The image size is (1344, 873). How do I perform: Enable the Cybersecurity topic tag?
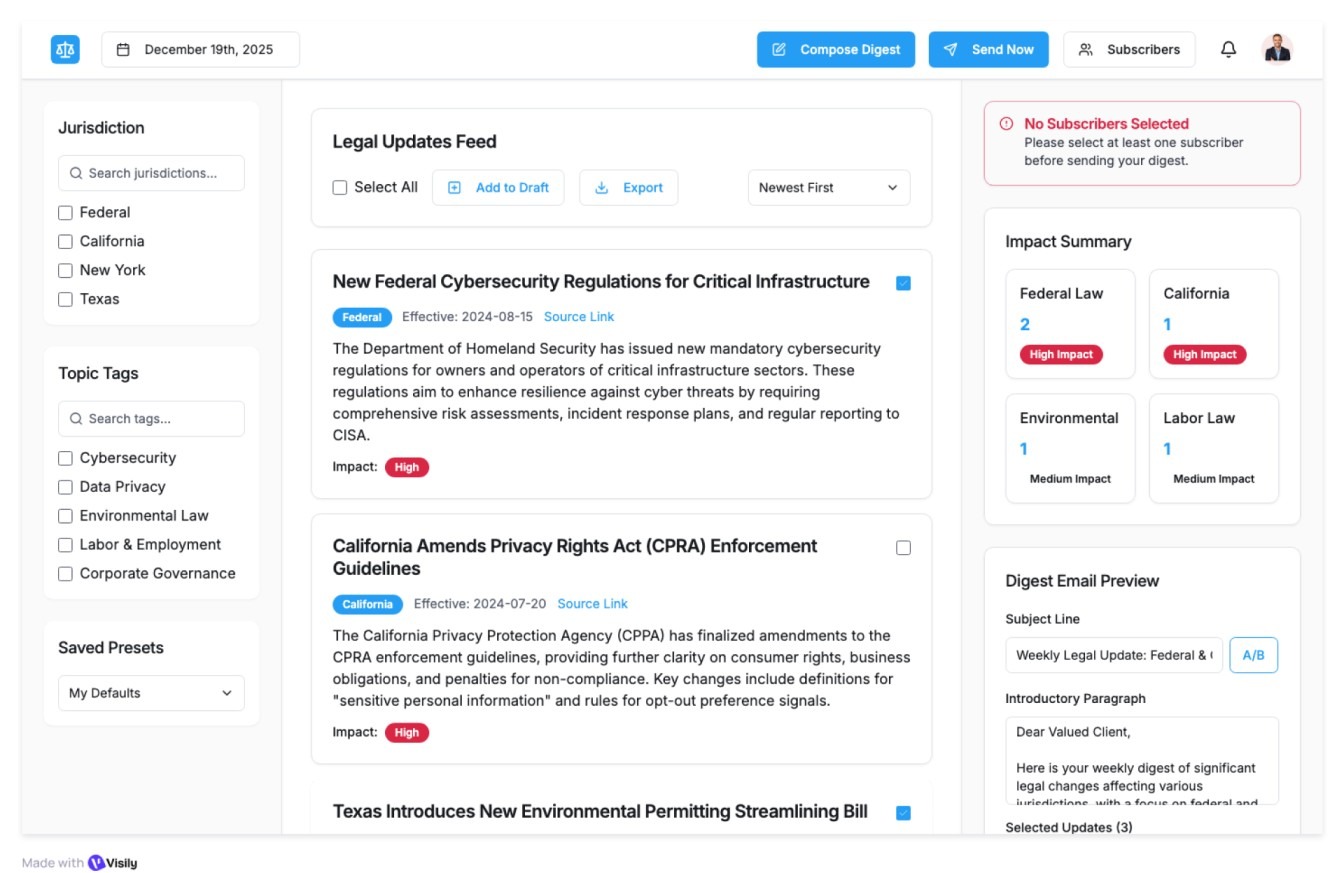[x=66, y=458]
